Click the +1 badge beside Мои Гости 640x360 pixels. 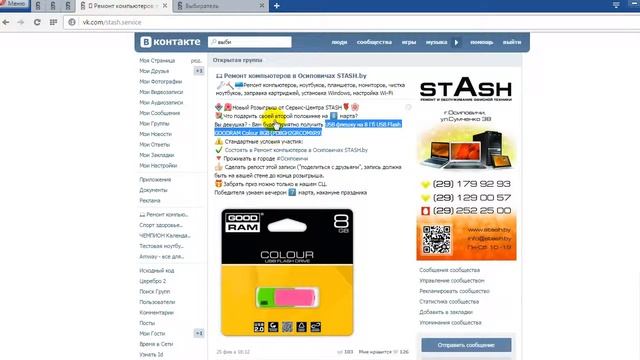pos(199,333)
